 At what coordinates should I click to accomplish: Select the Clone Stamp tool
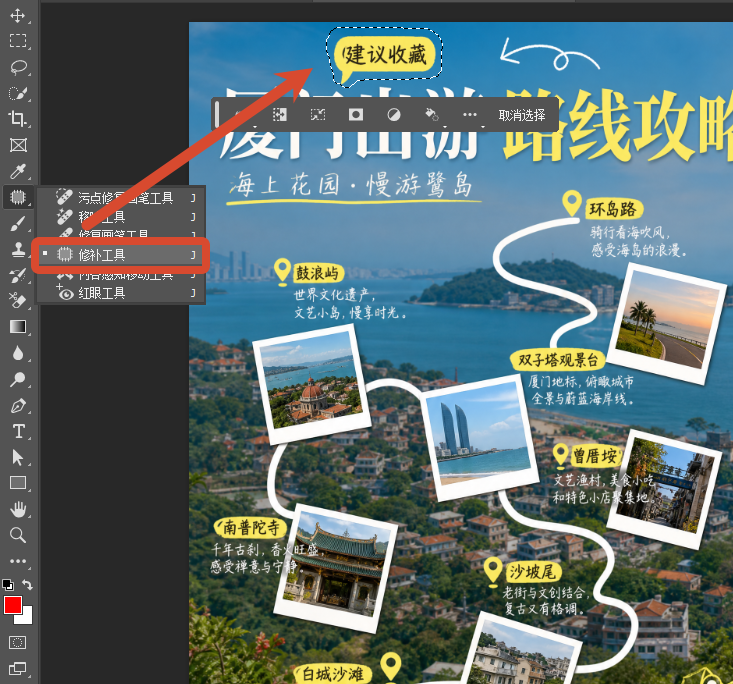[x=18, y=250]
